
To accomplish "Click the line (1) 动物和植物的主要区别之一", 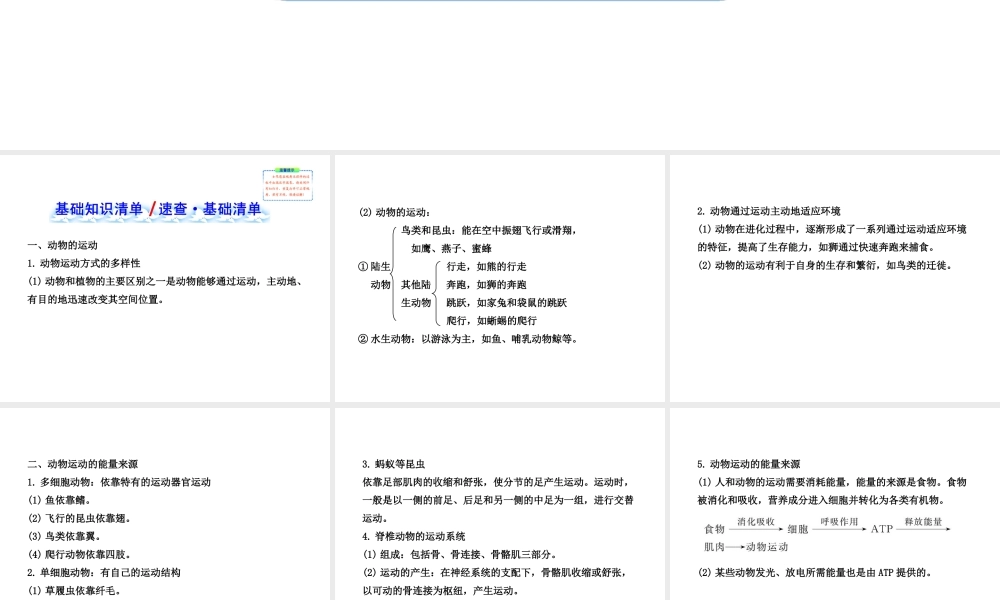I will [165, 281].
